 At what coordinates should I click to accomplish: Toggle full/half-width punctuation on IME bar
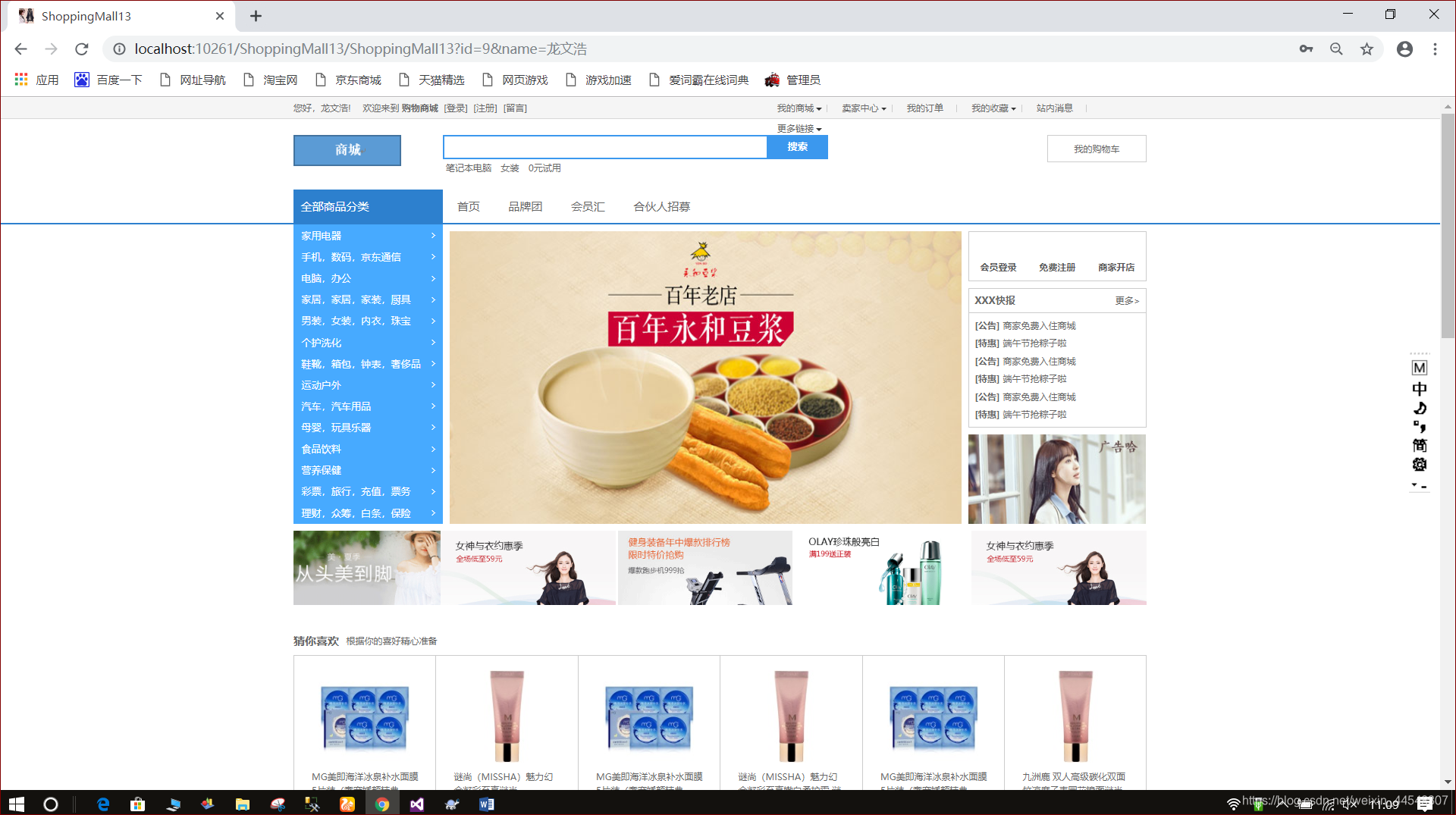[1420, 426]
